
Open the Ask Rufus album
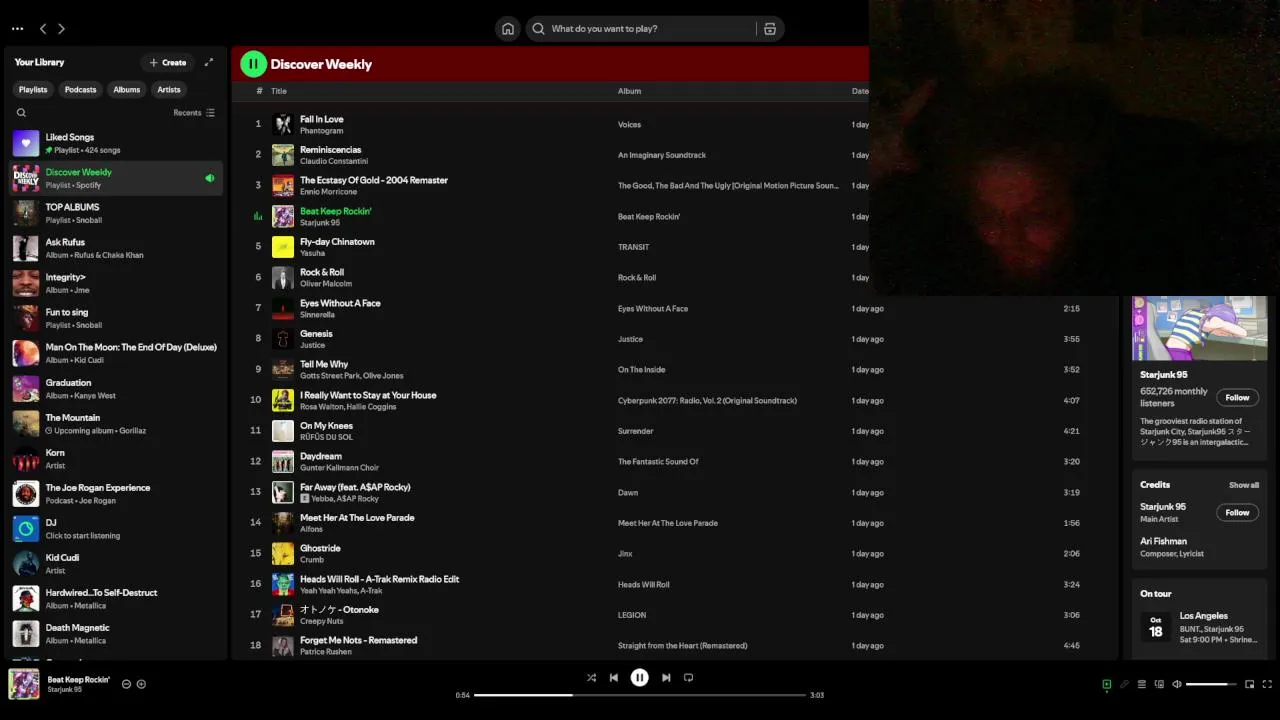[116, 248]
